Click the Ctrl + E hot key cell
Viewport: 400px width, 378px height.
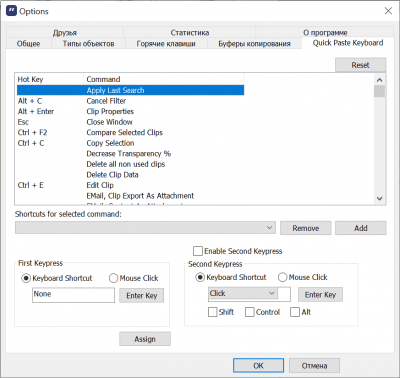(x=31, y=185)
